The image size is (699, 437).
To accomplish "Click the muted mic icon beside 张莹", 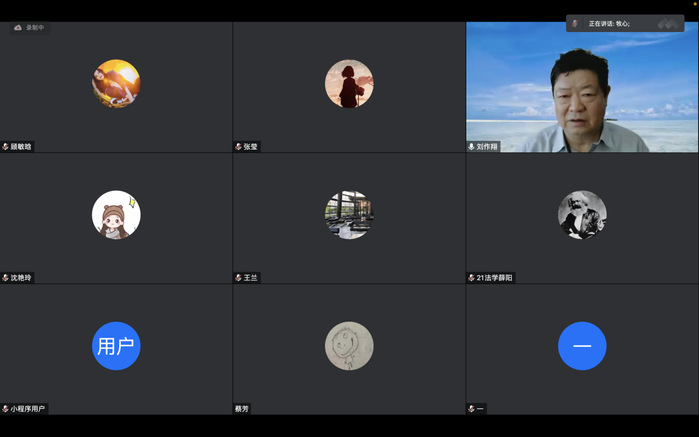I will coord(239,146).
